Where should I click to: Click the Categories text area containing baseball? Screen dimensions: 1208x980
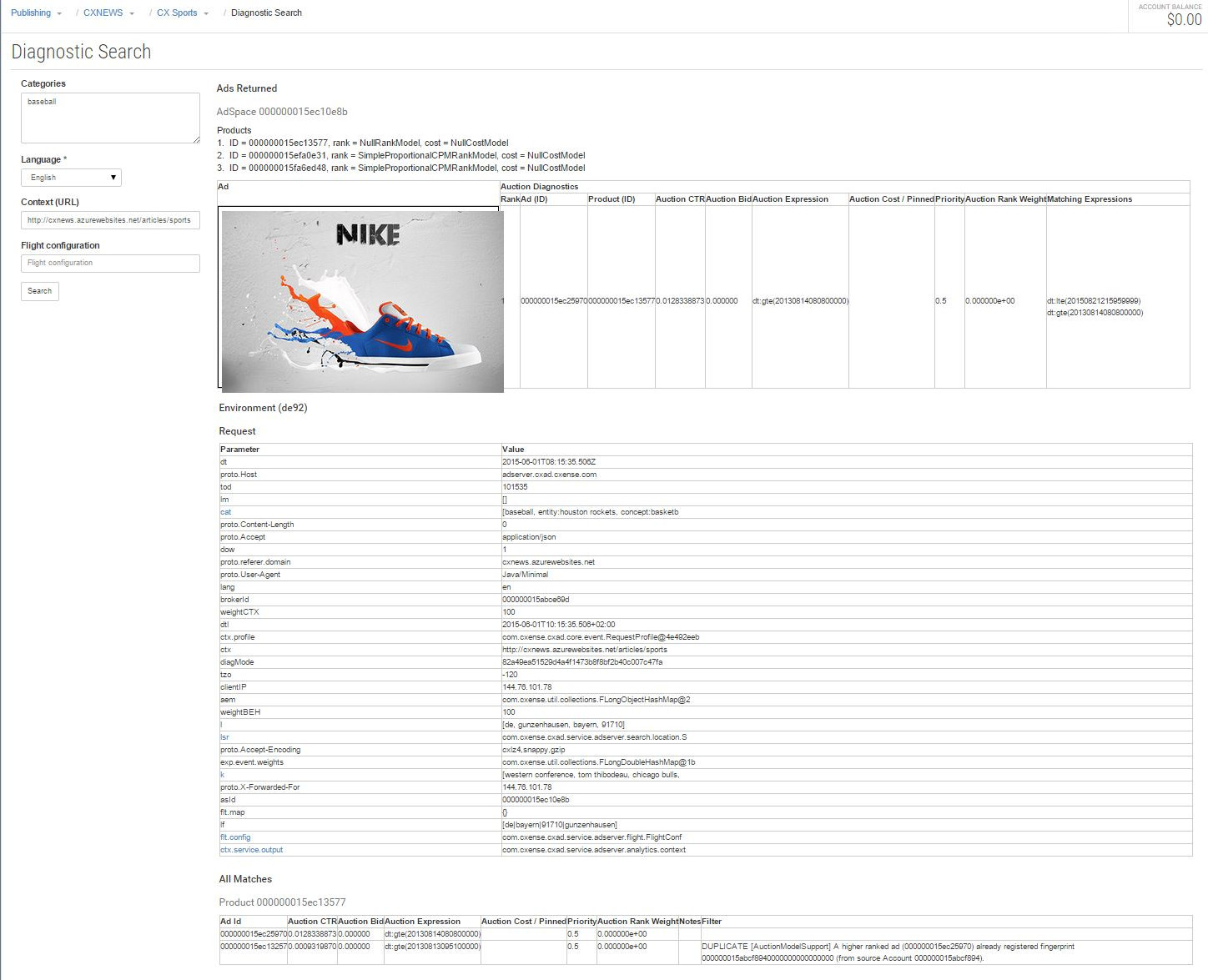click(110, 118)
